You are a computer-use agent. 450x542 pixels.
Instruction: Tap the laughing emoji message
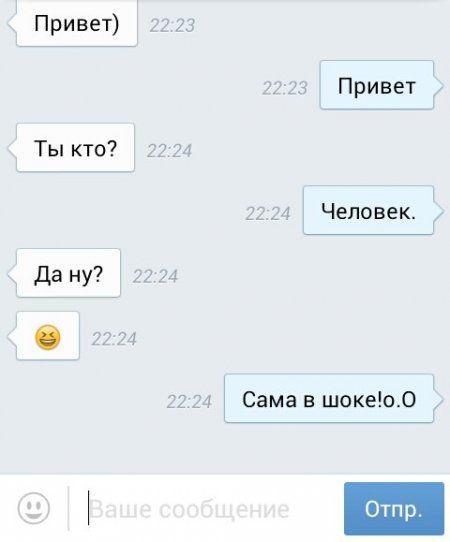(x=47, y=336)
